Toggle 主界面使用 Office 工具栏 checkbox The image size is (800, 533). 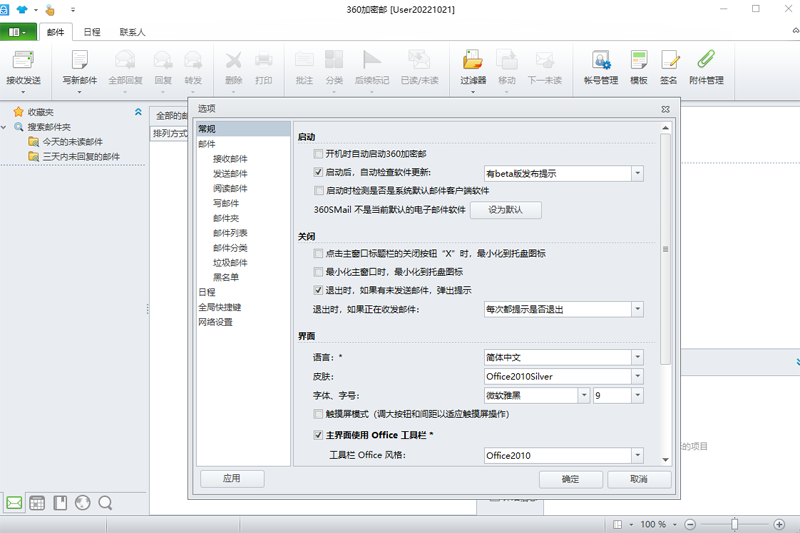coord(318,435)
